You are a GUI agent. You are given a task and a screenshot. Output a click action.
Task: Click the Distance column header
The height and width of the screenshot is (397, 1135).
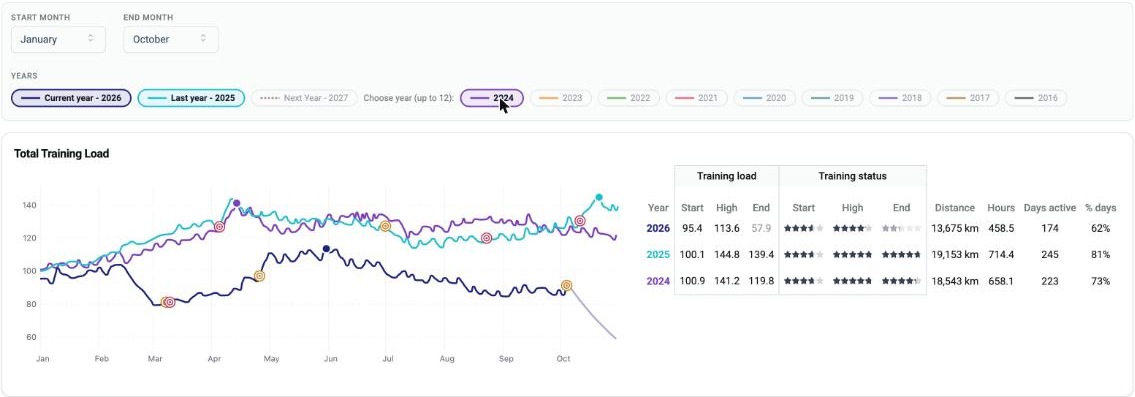(x=955, y=208)
